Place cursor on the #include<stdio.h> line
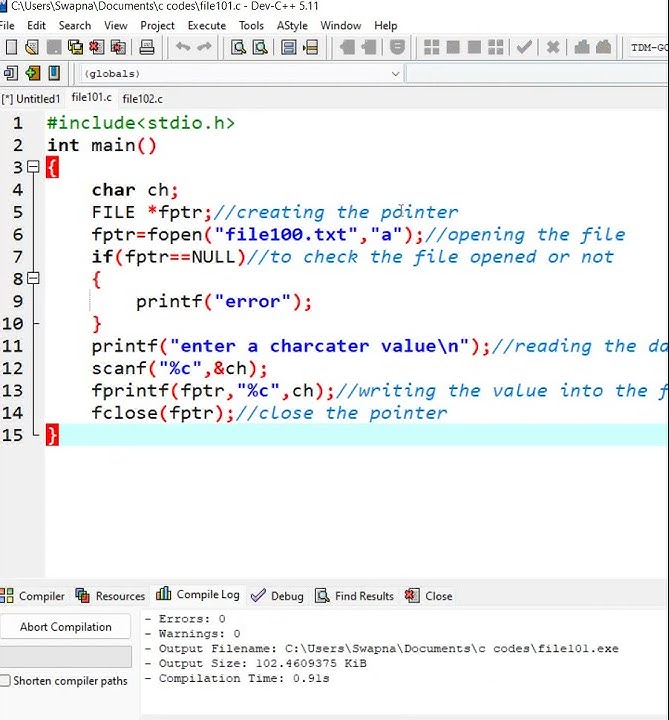This screenshot has height=720, width=669. pyautogui.click(x=141, y=123)
